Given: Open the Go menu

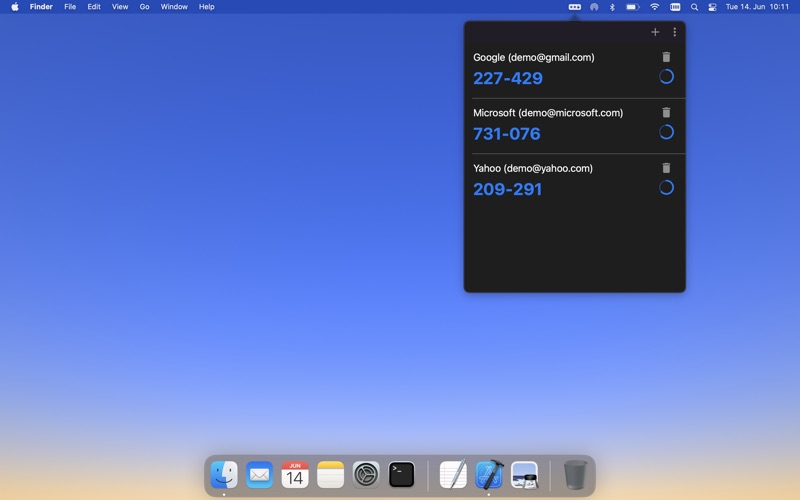Looking at the screenshot, I should pos(144,7).
